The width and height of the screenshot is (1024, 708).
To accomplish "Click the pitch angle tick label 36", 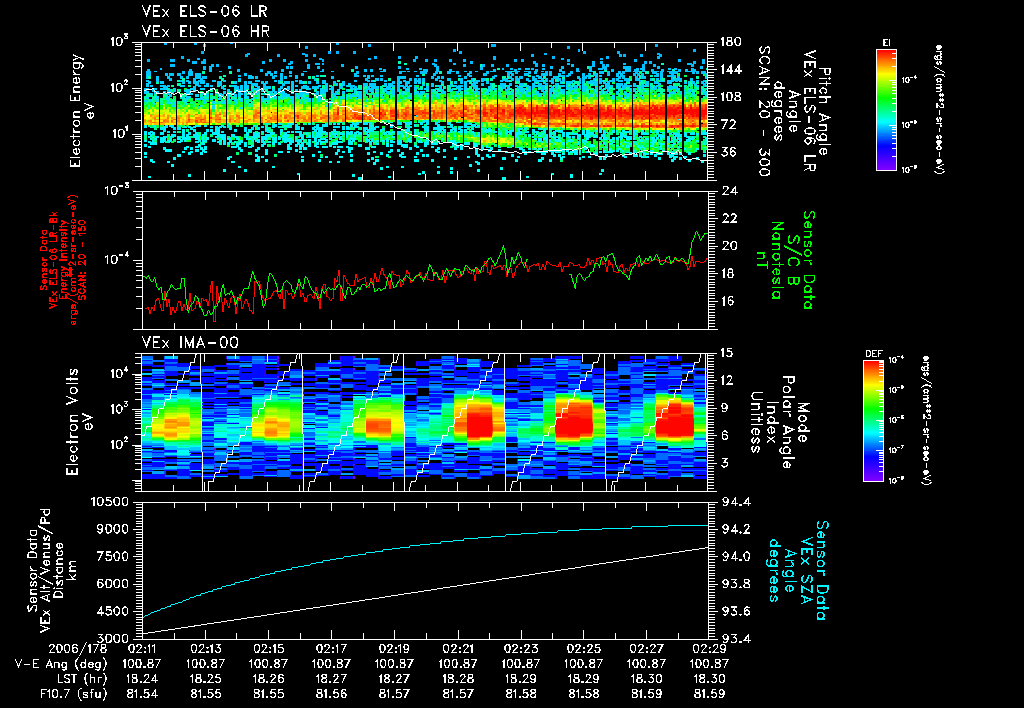I will click(726, 152).
